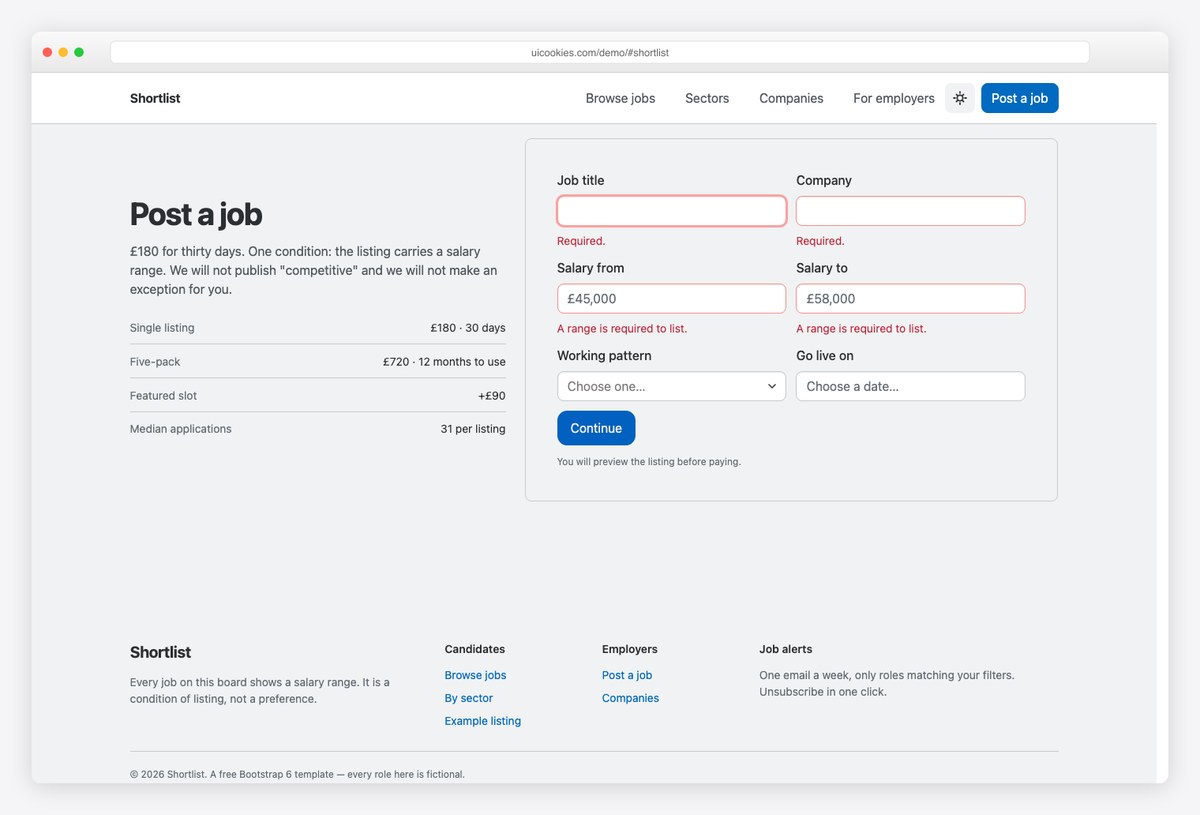Viewport: 1200px width, 815px height.
Task: Focus the Company input field
Action: coord(910,211)
